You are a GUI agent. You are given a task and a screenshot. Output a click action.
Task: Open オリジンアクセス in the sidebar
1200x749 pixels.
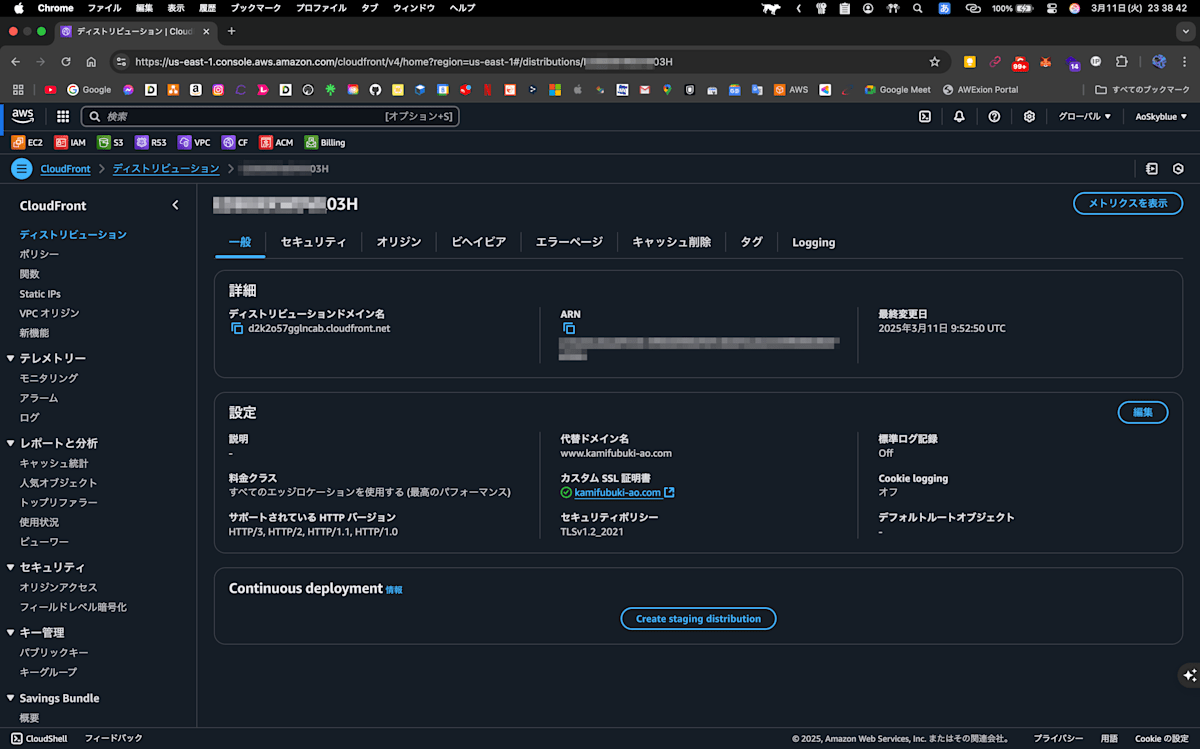[x=58, y=587]
